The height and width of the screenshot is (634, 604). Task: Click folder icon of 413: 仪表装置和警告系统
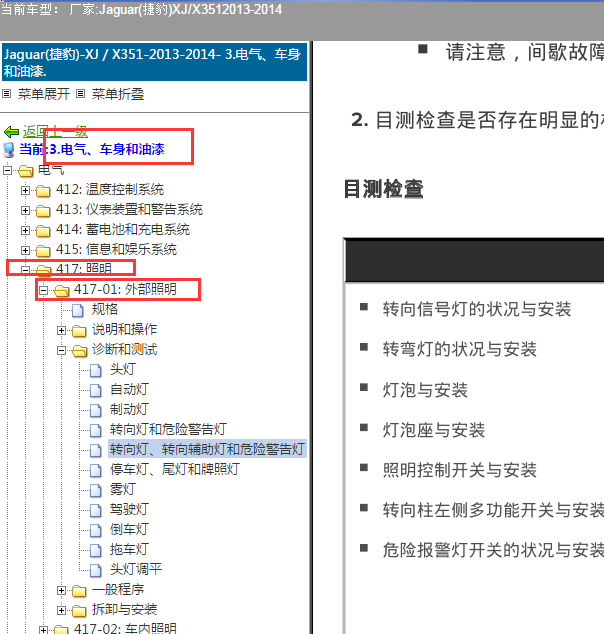[43, 210]
